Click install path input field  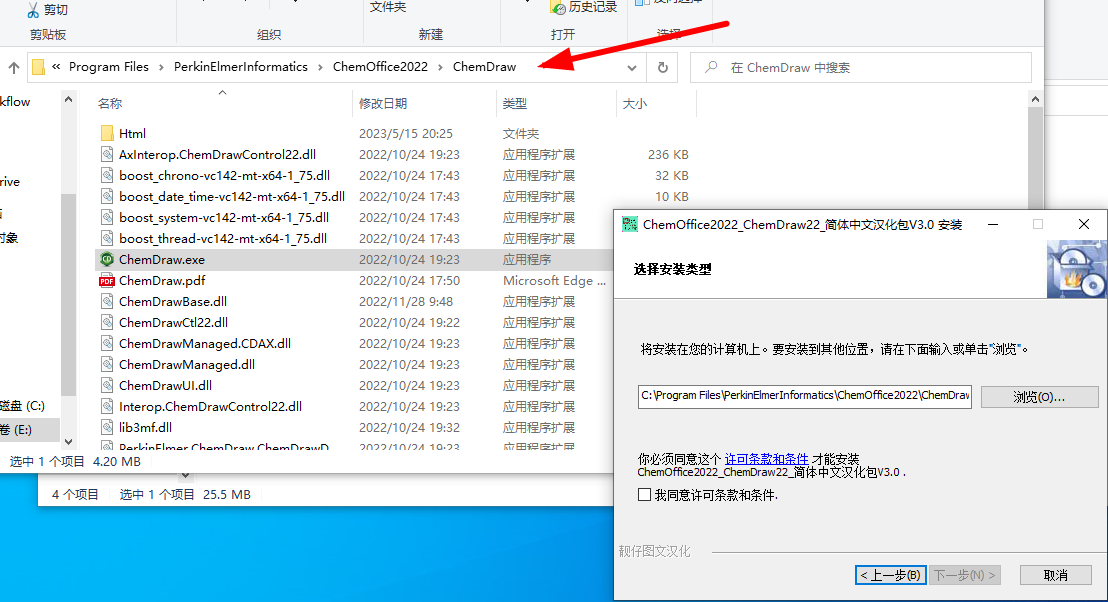804,396
